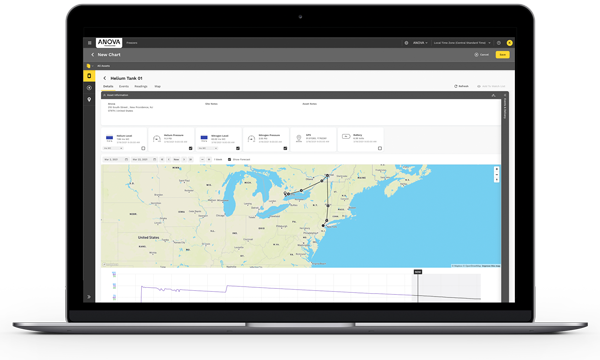This screenshot has width=600, height=360.
Task: Switch to the Readings tab
Action: [141, 86]
